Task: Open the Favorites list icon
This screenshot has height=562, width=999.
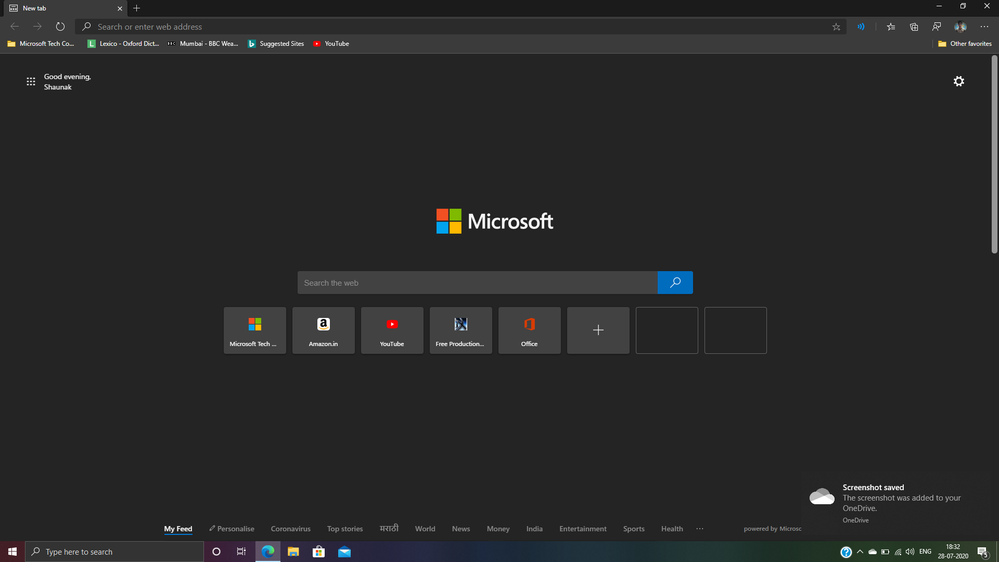Action: (891, 27)
